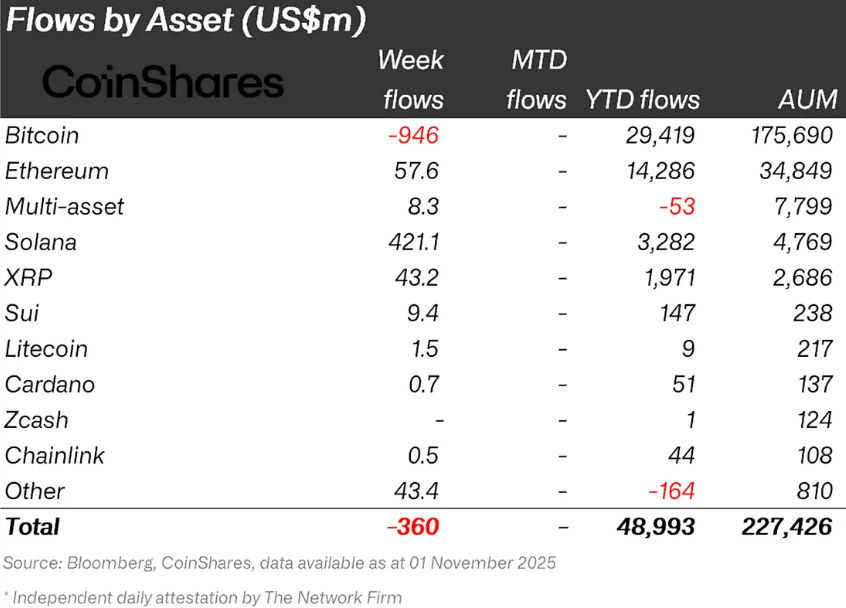Select the XRP row label
This screenshot has width=846, height=608.
coord(27,278)
